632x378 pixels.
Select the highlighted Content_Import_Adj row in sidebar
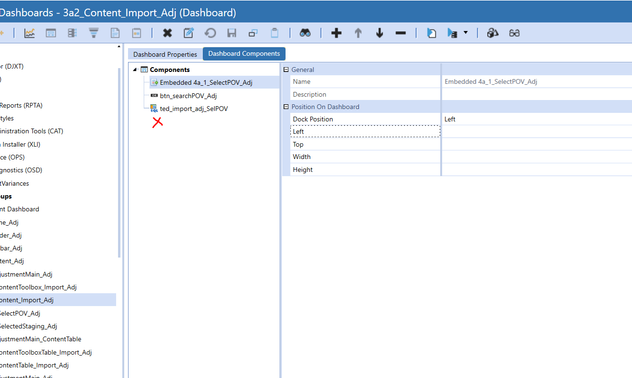pos(58,300)
